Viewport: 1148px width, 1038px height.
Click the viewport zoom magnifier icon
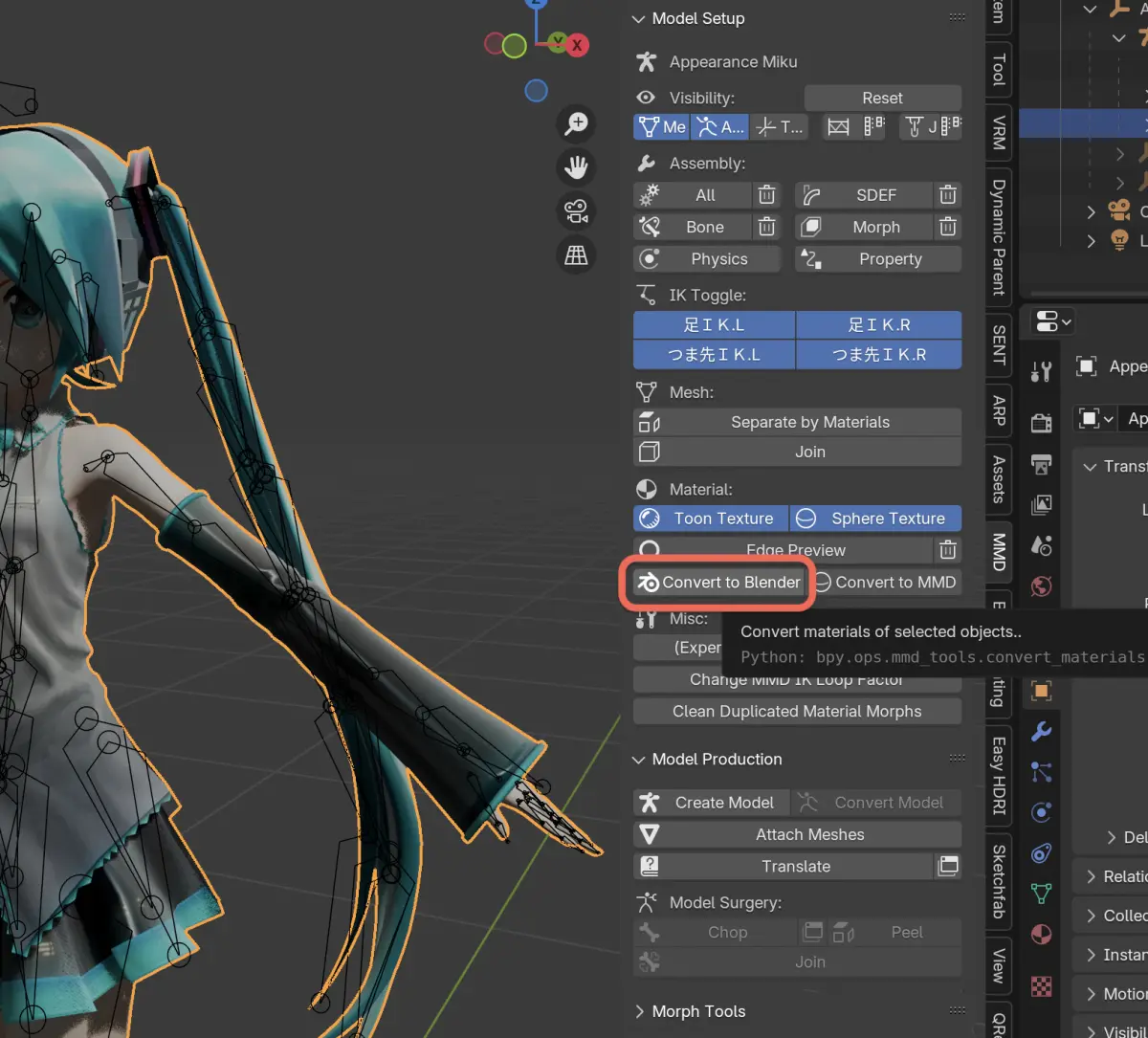click(x=576, y=123)
